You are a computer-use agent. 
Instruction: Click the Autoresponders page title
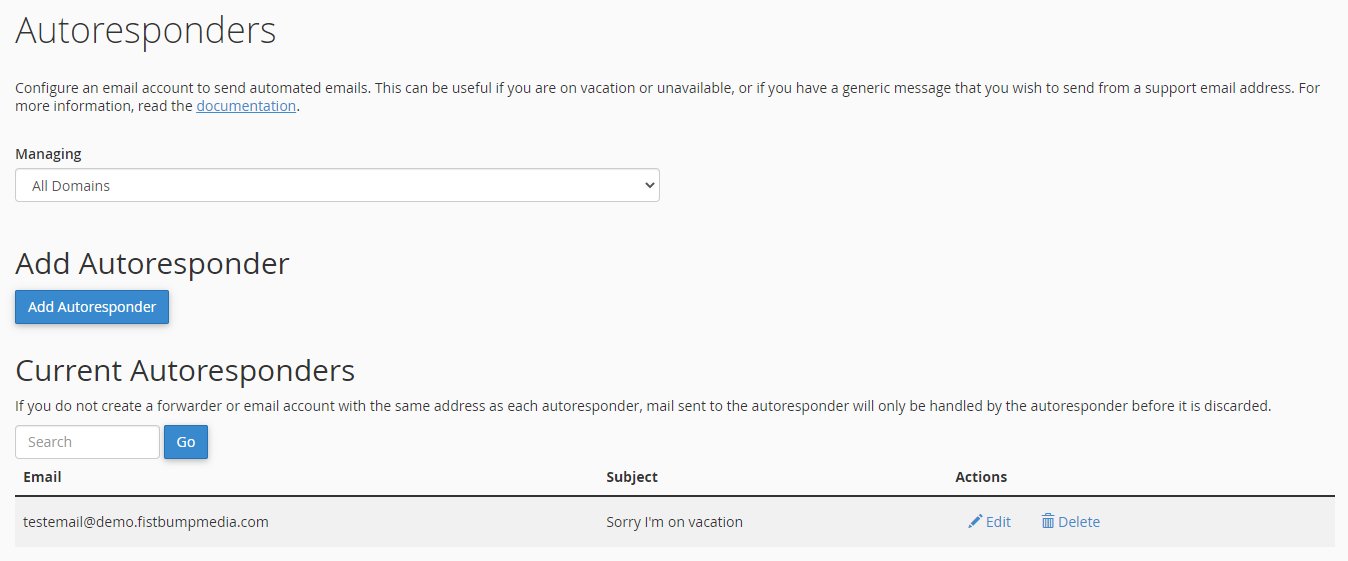pos(145,31)
